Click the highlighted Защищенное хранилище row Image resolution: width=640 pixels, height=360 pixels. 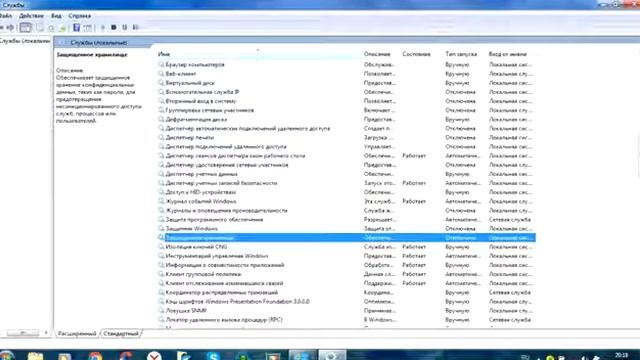346,238
